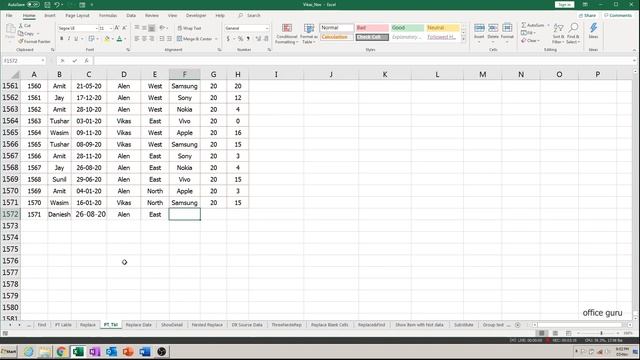
Task: Click Increase Indent icon
Action: 169,39
